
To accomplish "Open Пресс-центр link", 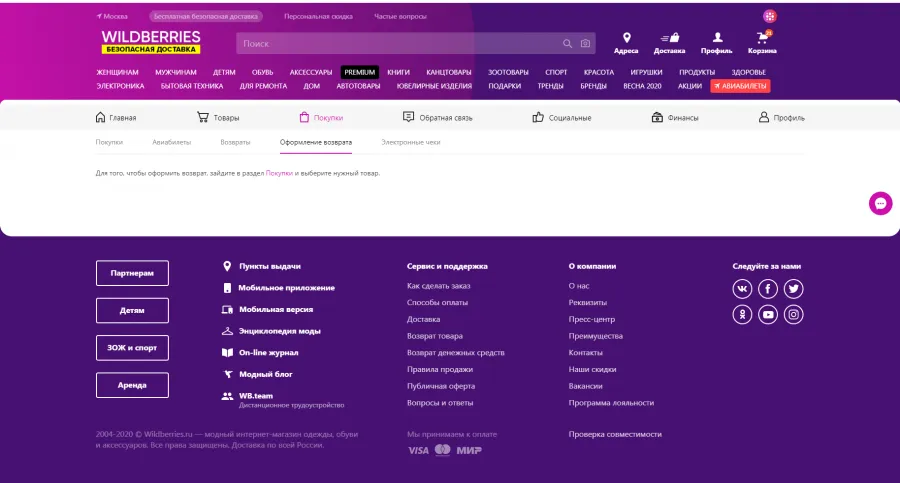I will 592,319.
